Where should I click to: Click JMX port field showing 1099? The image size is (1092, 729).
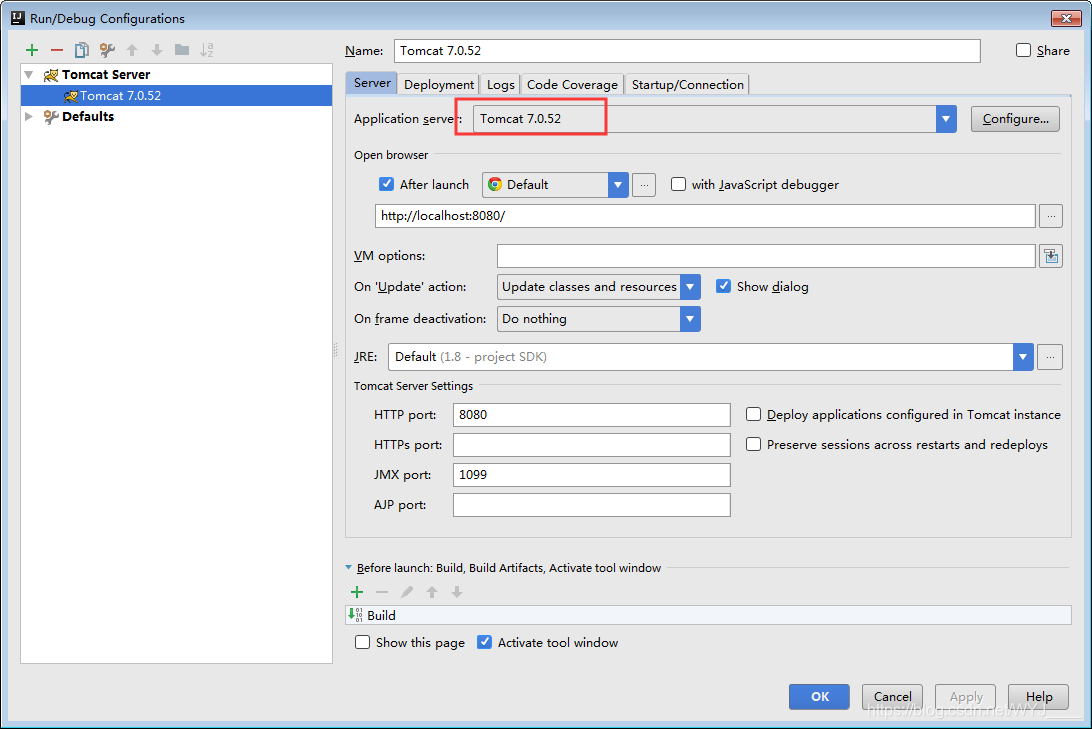[x=591, y=475]
